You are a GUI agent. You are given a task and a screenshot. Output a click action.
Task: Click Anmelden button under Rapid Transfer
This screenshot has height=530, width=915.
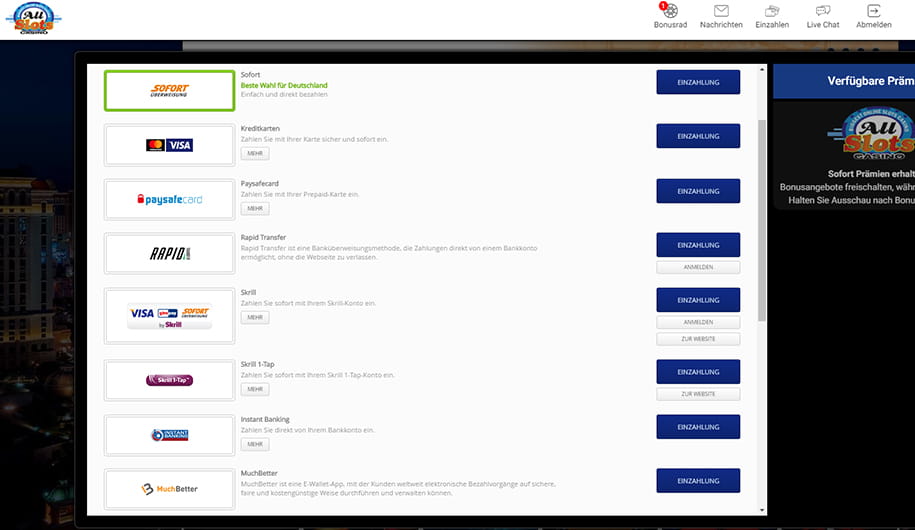tap(698, 267)
